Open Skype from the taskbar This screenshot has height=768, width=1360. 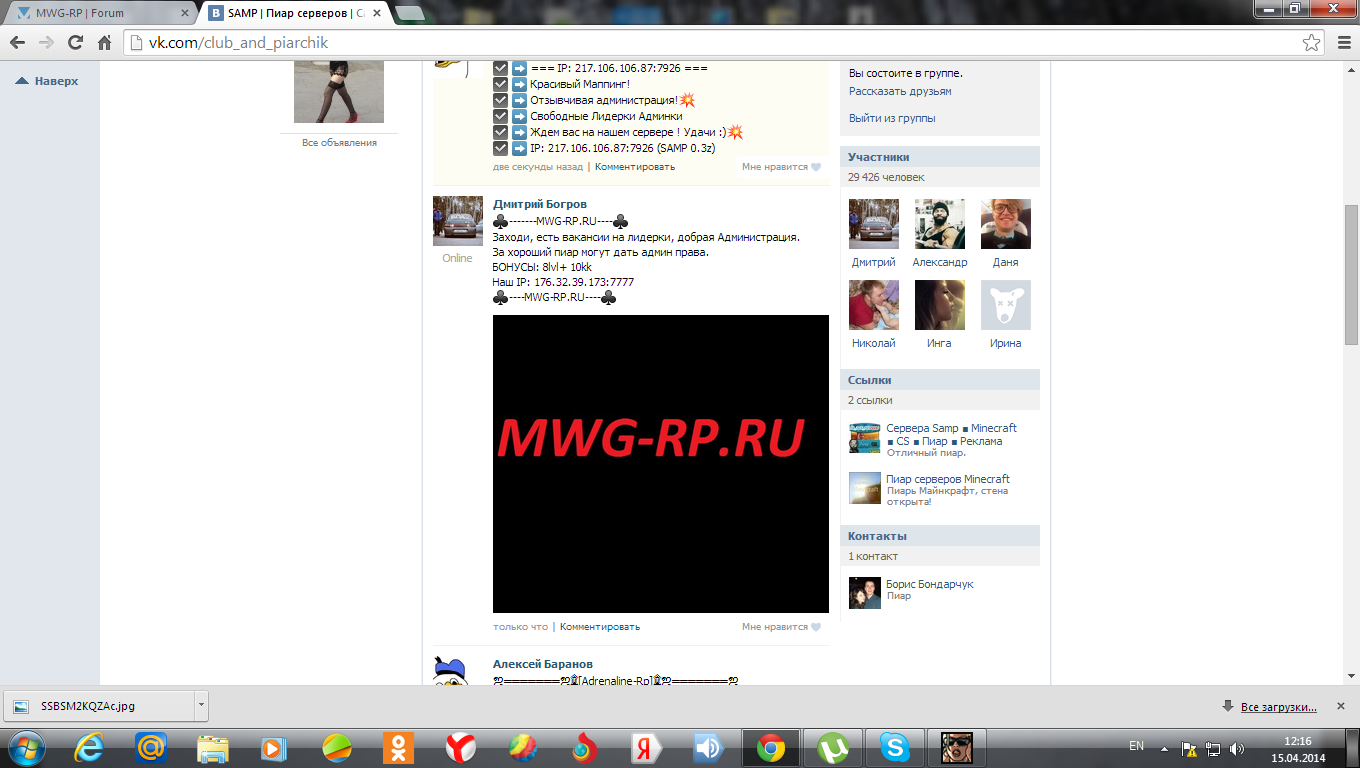(894, 748)
